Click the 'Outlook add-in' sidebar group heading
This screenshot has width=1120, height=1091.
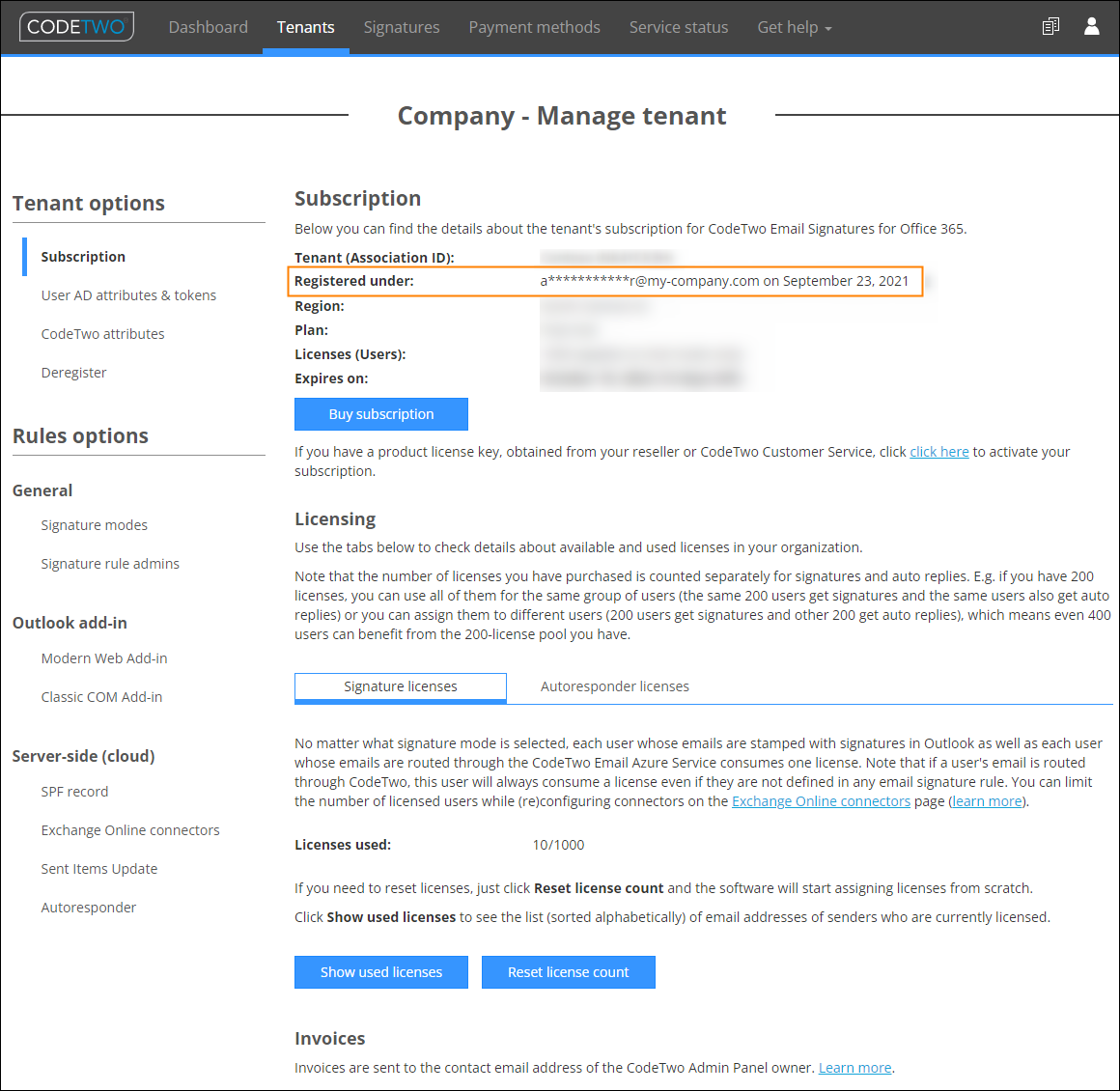70,623
